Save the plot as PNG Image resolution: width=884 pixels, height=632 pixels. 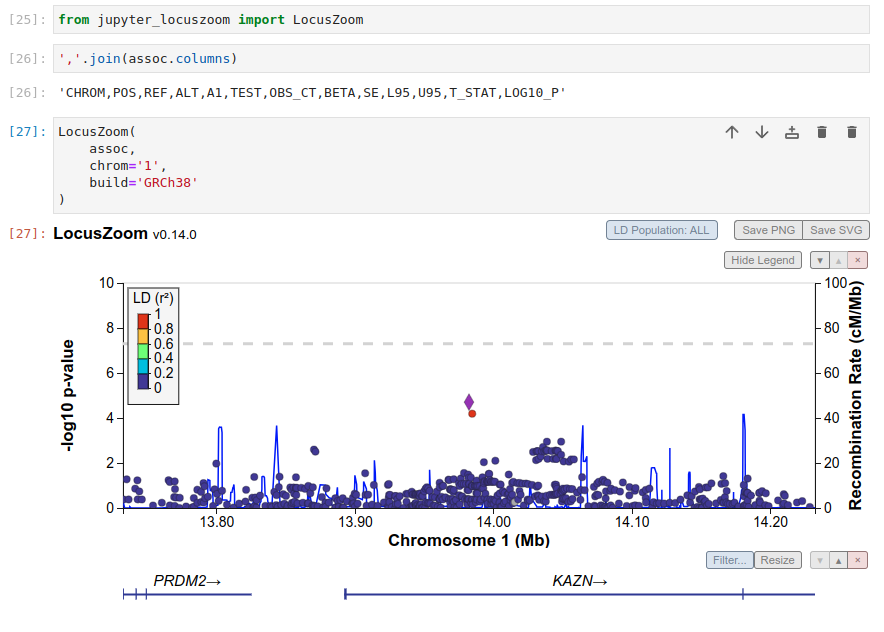pos(768,230)
